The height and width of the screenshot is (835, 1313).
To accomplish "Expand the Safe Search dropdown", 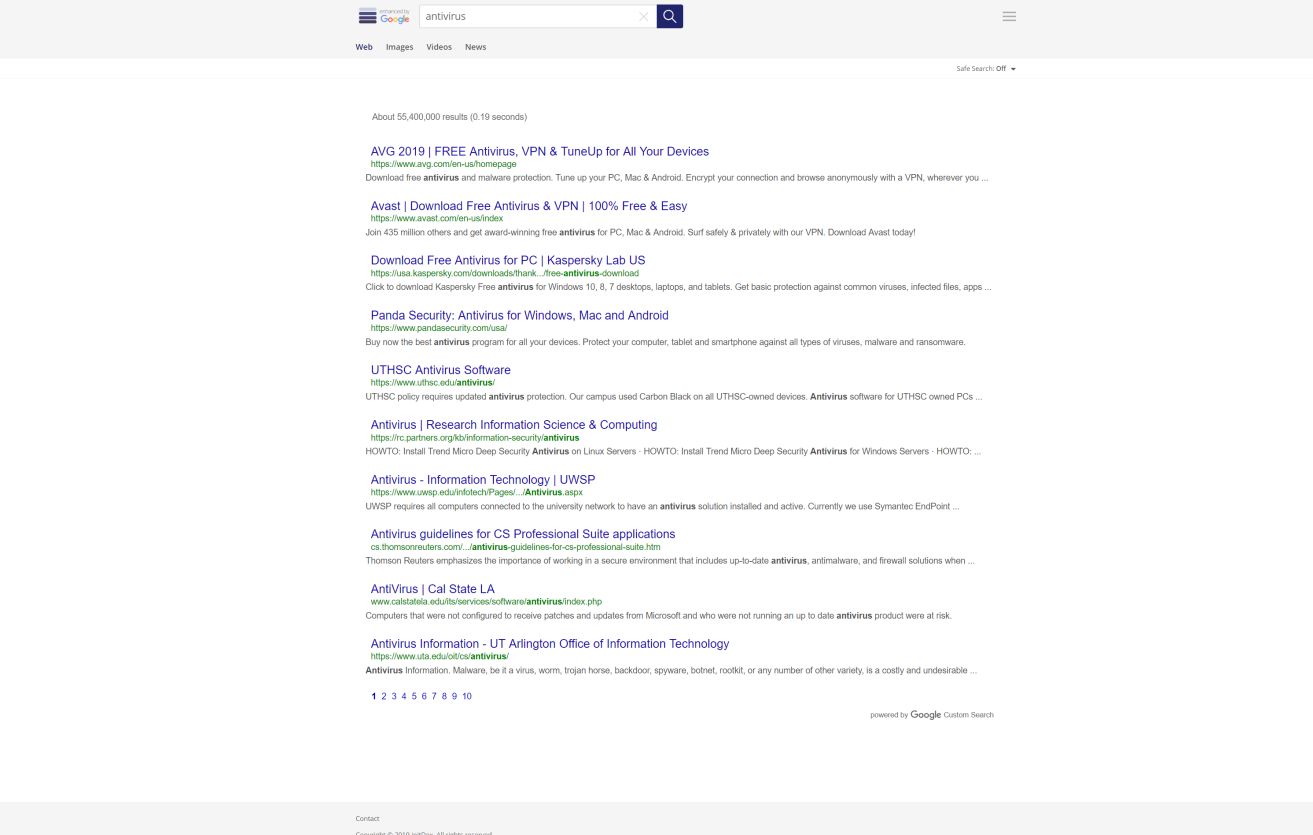I will click(986, 69).
